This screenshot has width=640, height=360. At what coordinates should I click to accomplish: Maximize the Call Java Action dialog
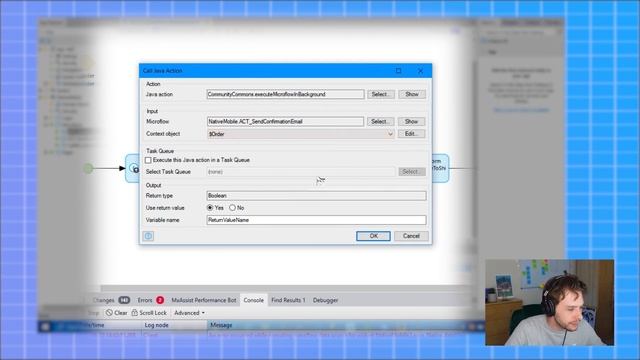(398, 71)
